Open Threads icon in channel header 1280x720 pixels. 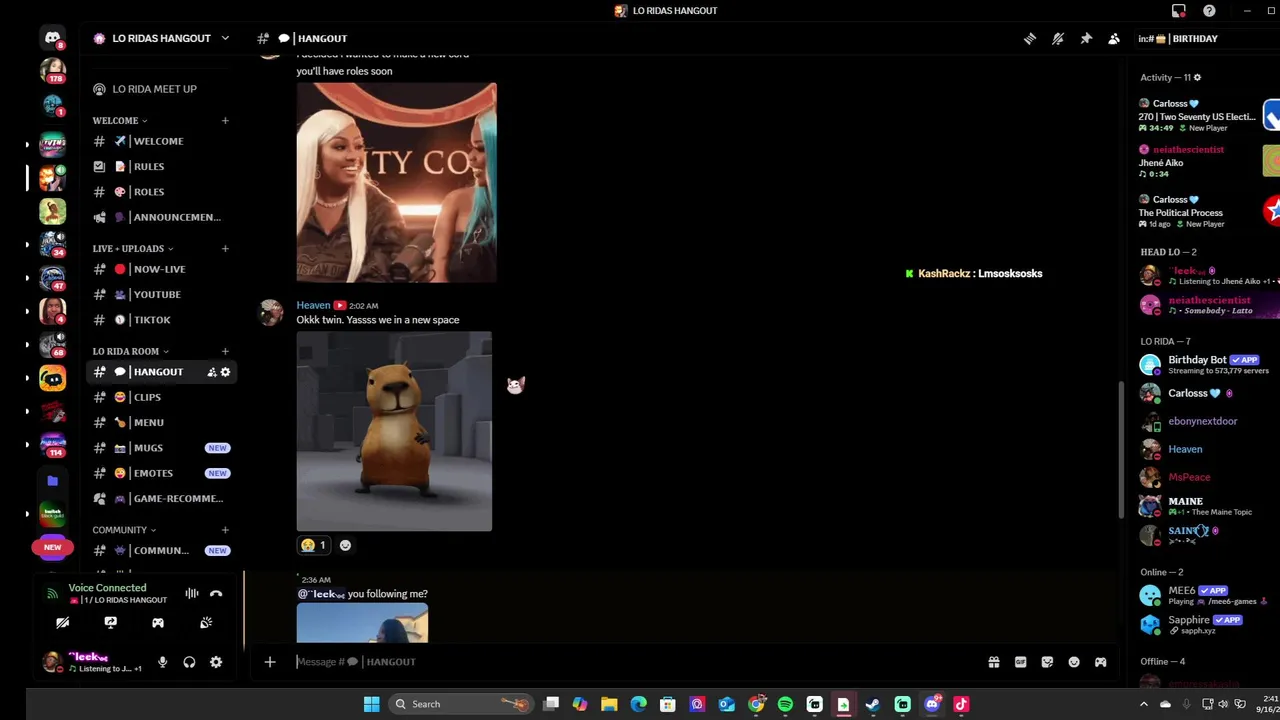(x=1029, y=38)
